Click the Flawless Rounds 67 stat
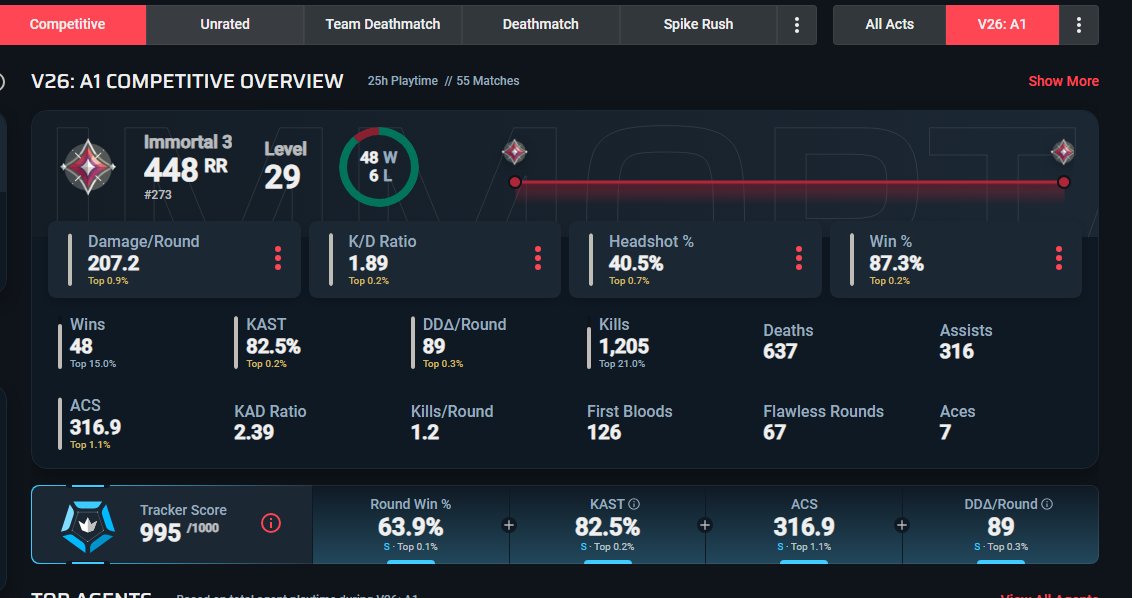 tap(823, 422)
